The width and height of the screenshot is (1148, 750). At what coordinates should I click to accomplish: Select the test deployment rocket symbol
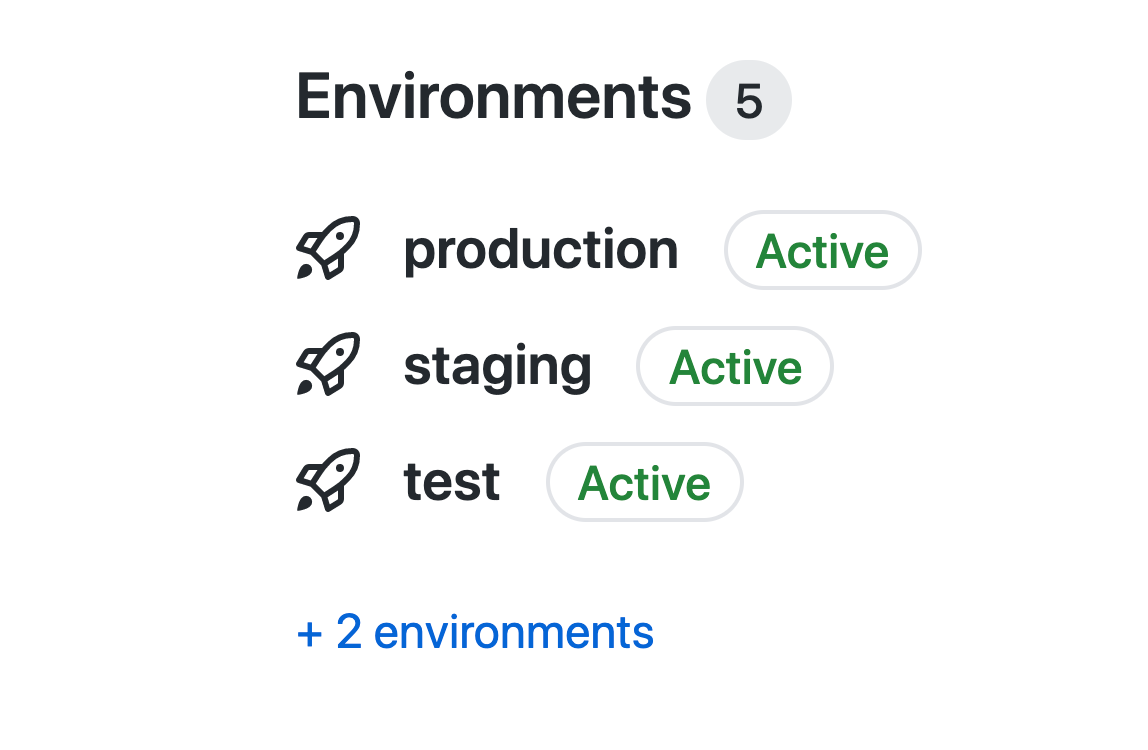click(x=328, y=480)
